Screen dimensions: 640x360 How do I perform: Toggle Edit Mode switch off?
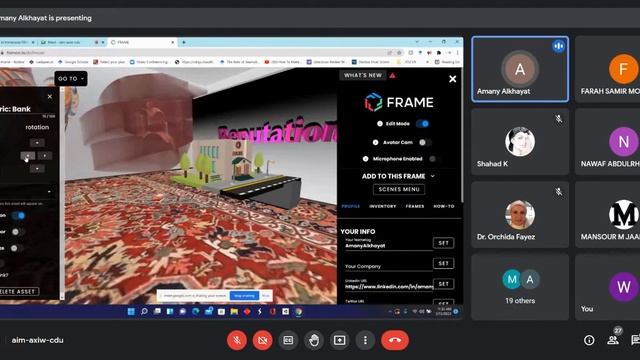pos(422,124)
